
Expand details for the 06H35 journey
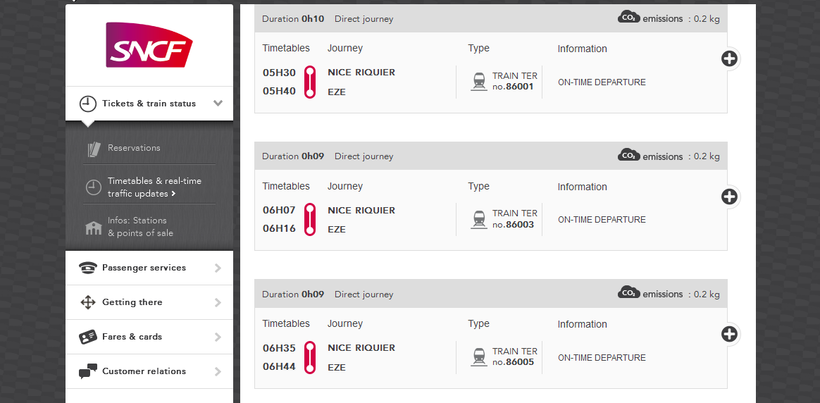point(729,334)
